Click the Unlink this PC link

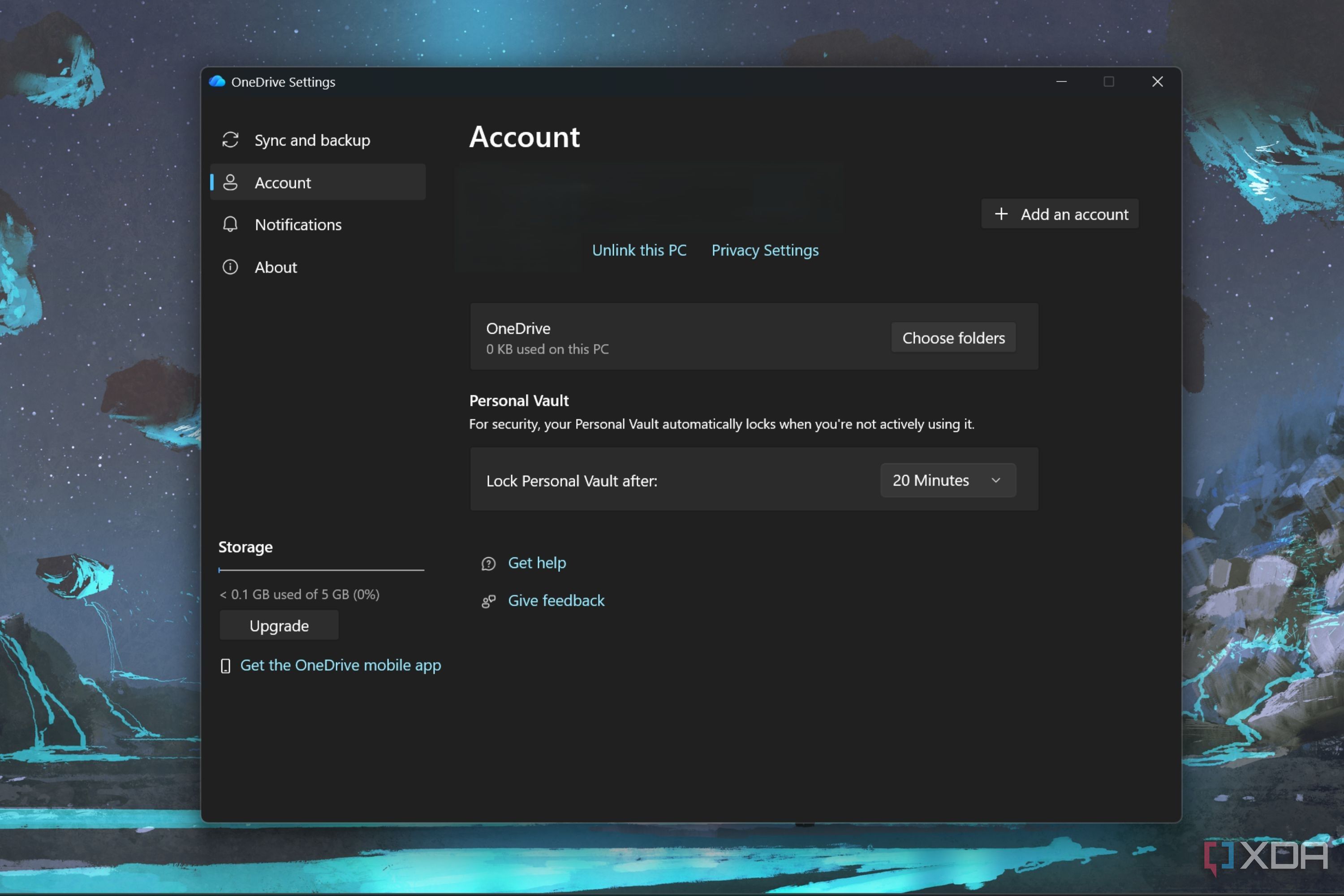[x=639, y=250]
